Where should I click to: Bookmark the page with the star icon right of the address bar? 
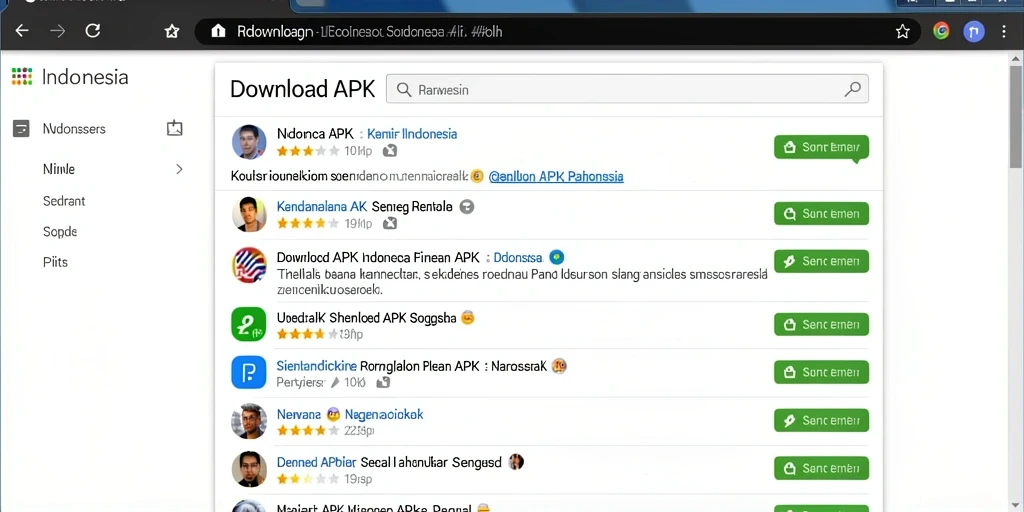(903, 31)
